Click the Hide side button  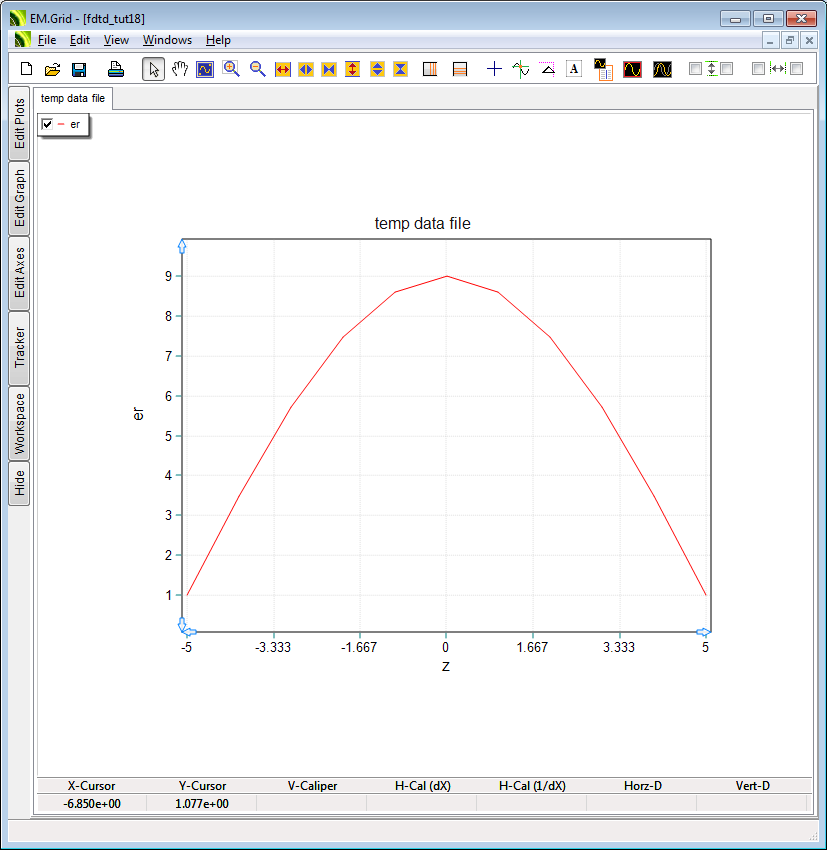point(19,484)
